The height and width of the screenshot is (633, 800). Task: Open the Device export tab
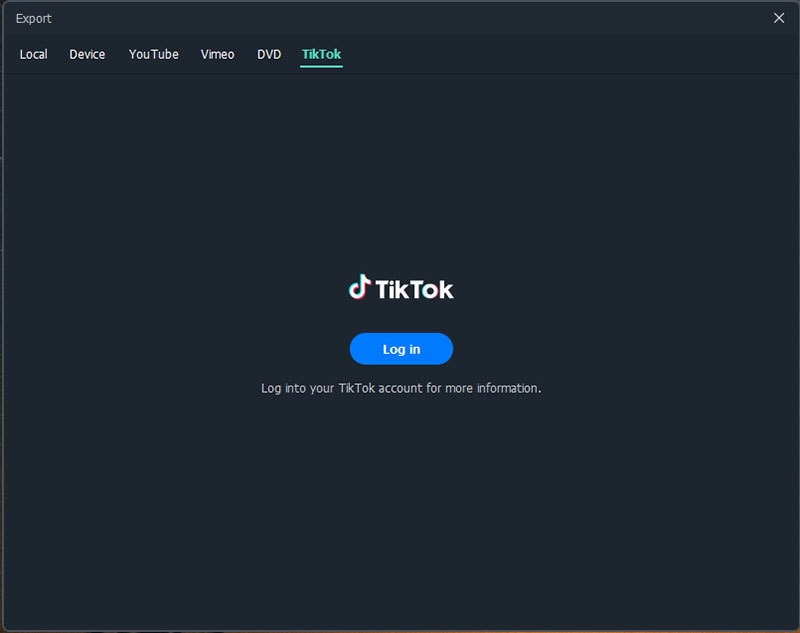pyautogui.click(x=87, y=54)
